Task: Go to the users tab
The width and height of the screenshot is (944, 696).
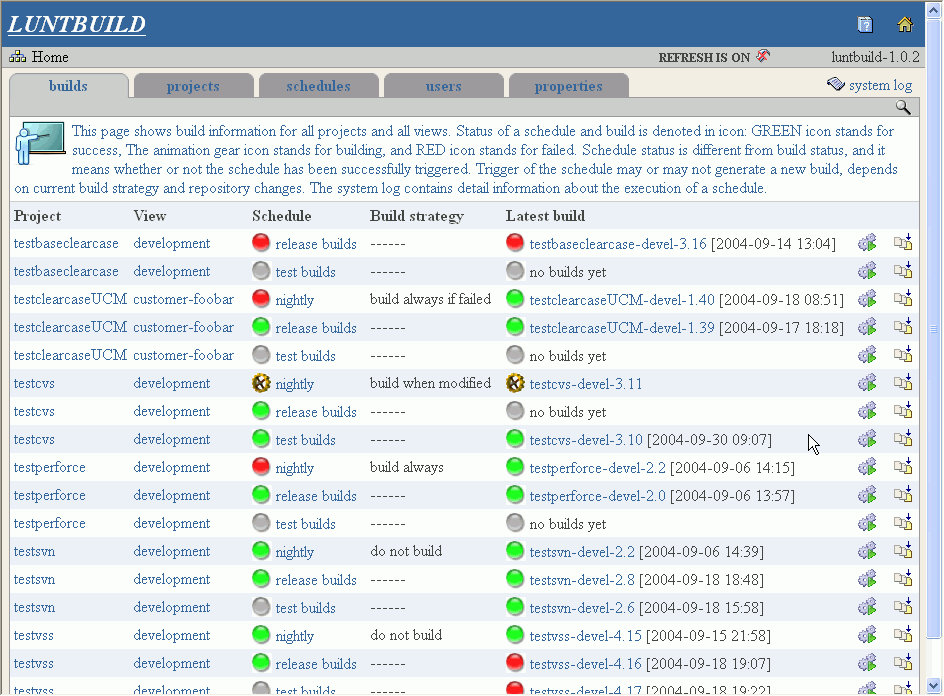Action: click(x=443, y=86)
